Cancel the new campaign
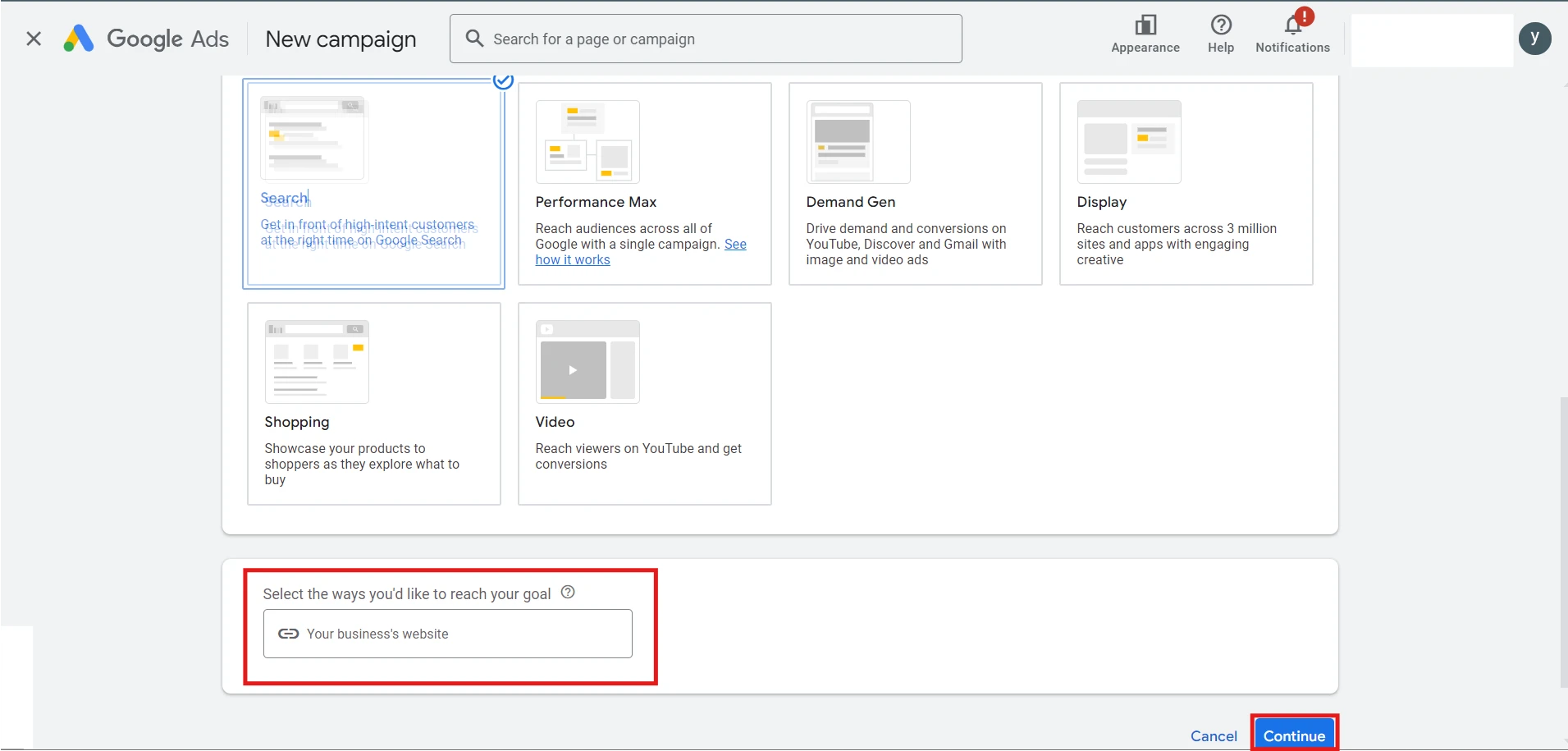 point(1214,736)
